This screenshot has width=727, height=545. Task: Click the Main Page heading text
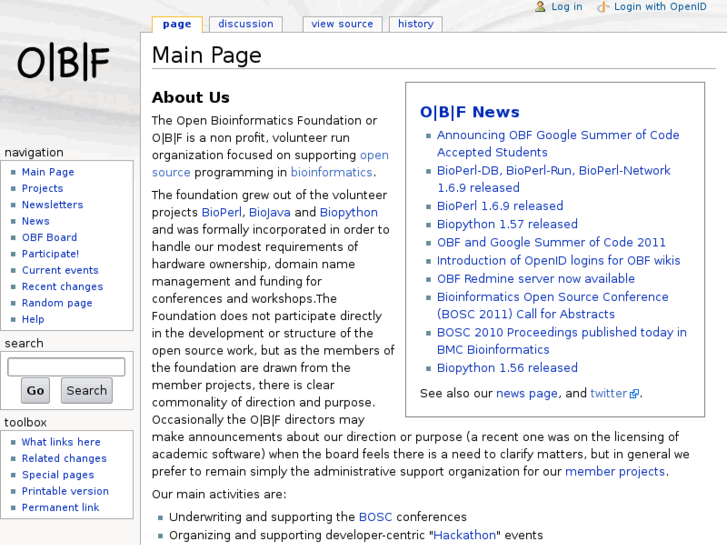point(207,55)
